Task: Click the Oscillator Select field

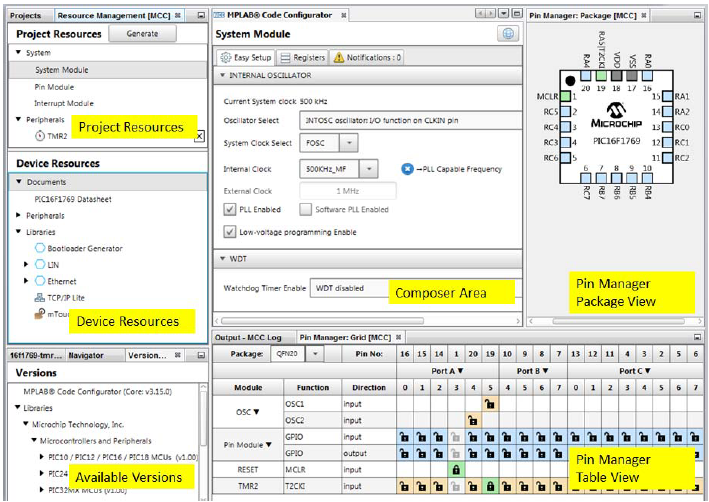Action: pos(411,120)
